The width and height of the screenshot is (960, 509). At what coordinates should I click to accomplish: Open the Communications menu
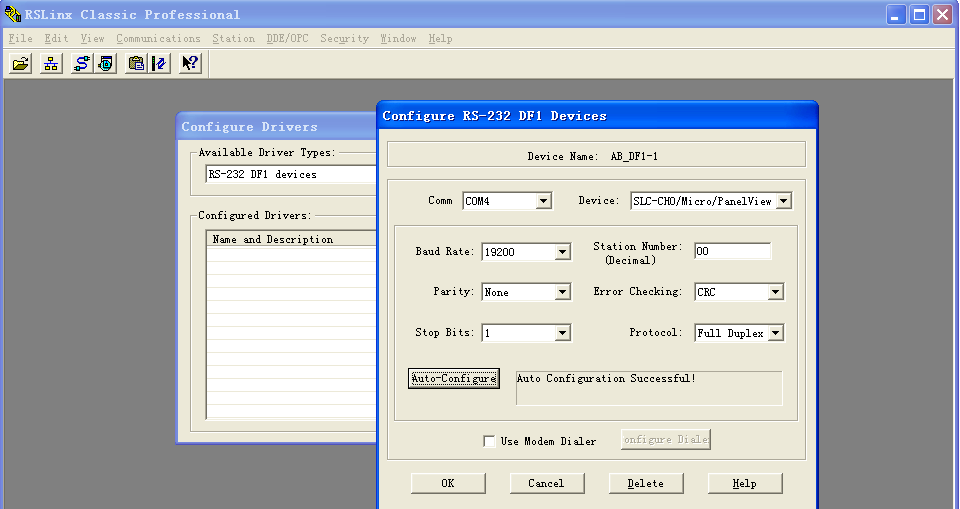159,38
